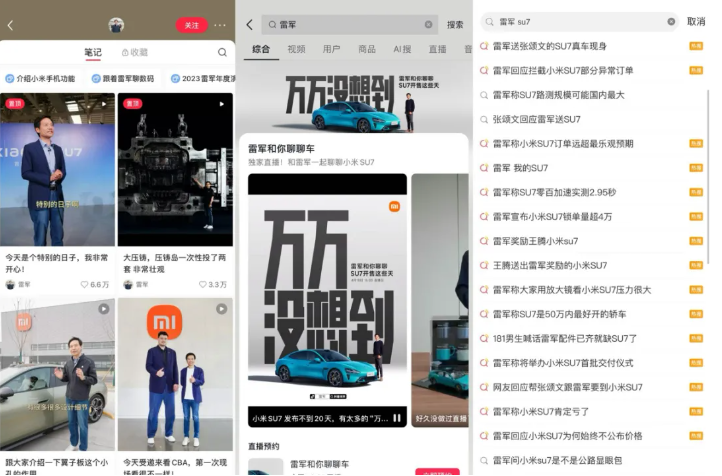Clear the 雷军 su7 search input
This screenshot has height=476, width=722.
coord(671,21)
